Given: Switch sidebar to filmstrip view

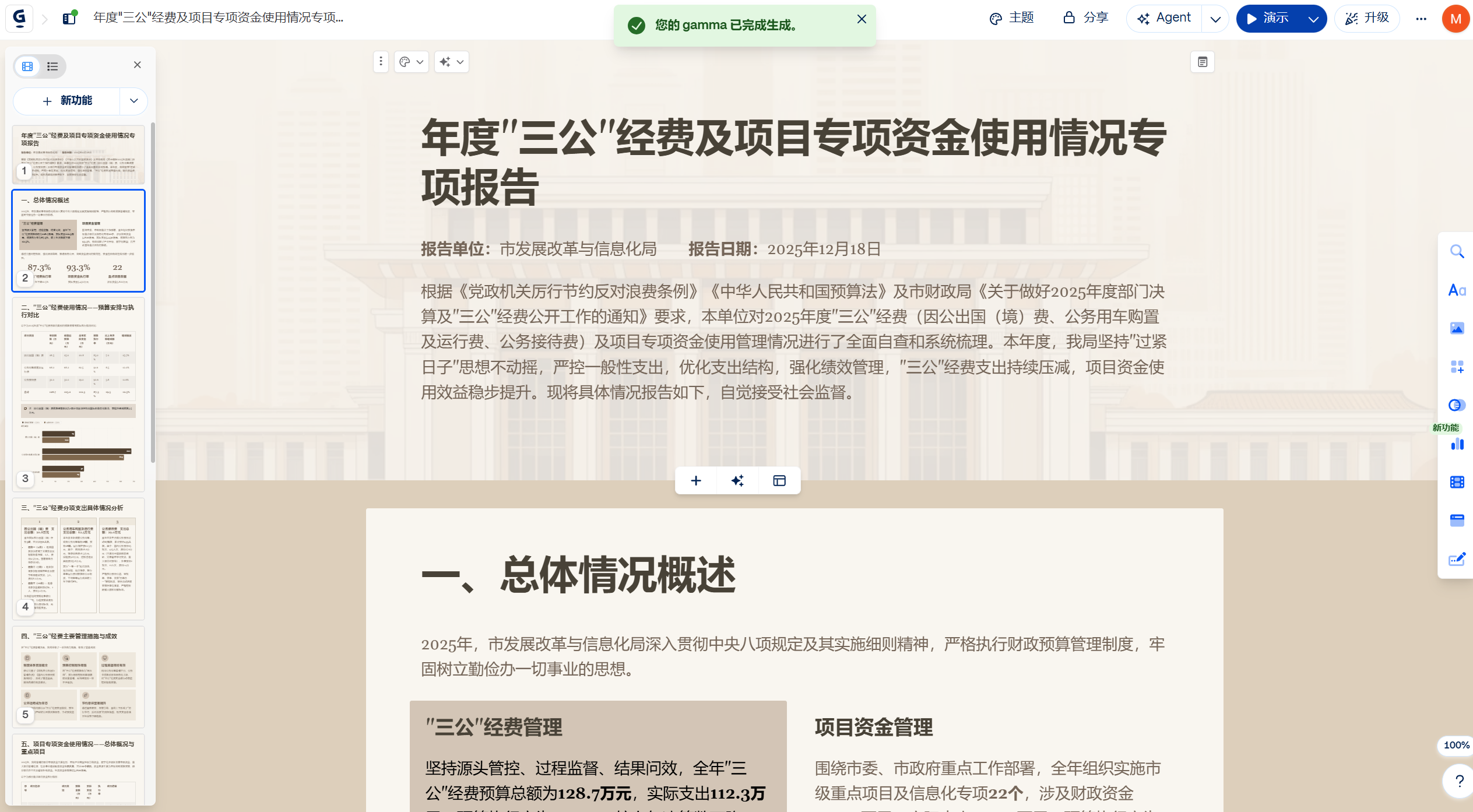Looking at the screenshot, I should click(27, 66).
